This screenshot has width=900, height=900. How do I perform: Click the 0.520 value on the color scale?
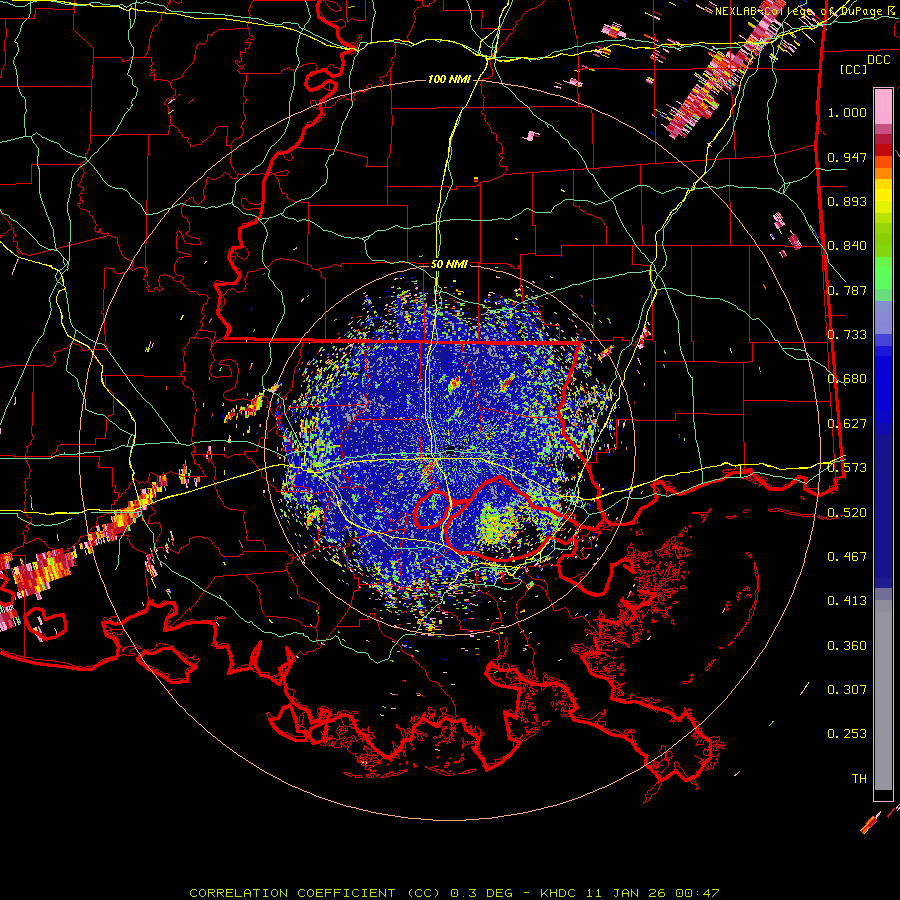click(847, 513)
